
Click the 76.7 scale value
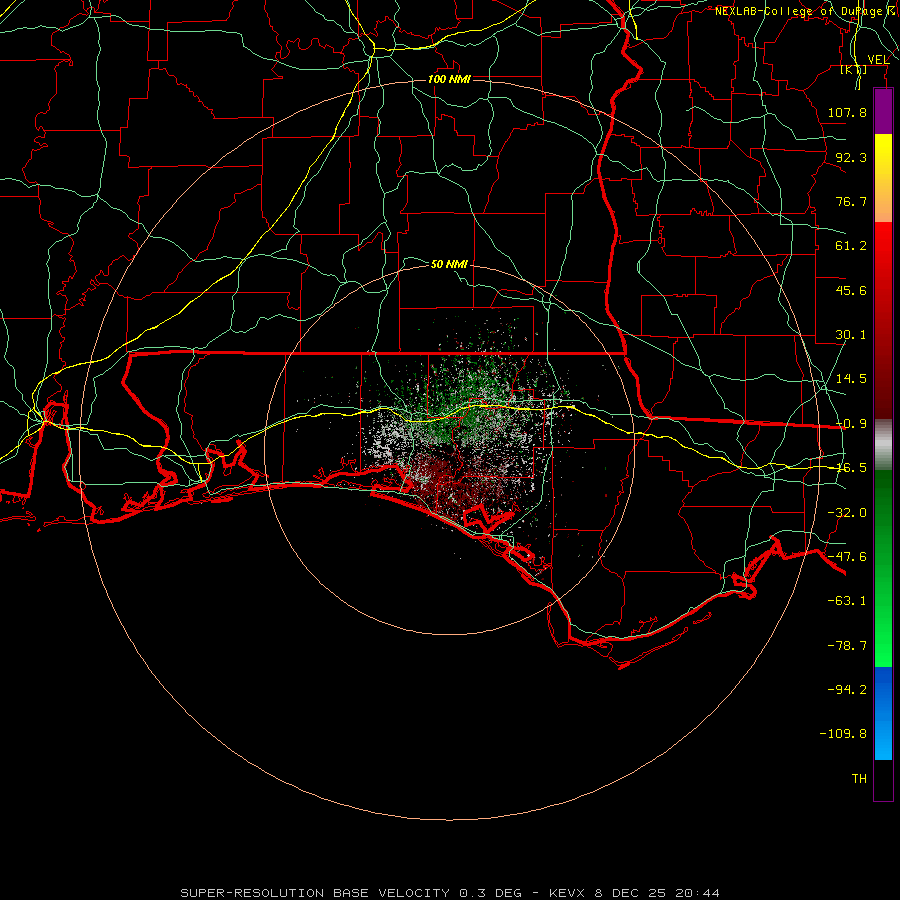pyautogui.click(x=851, y=201)
